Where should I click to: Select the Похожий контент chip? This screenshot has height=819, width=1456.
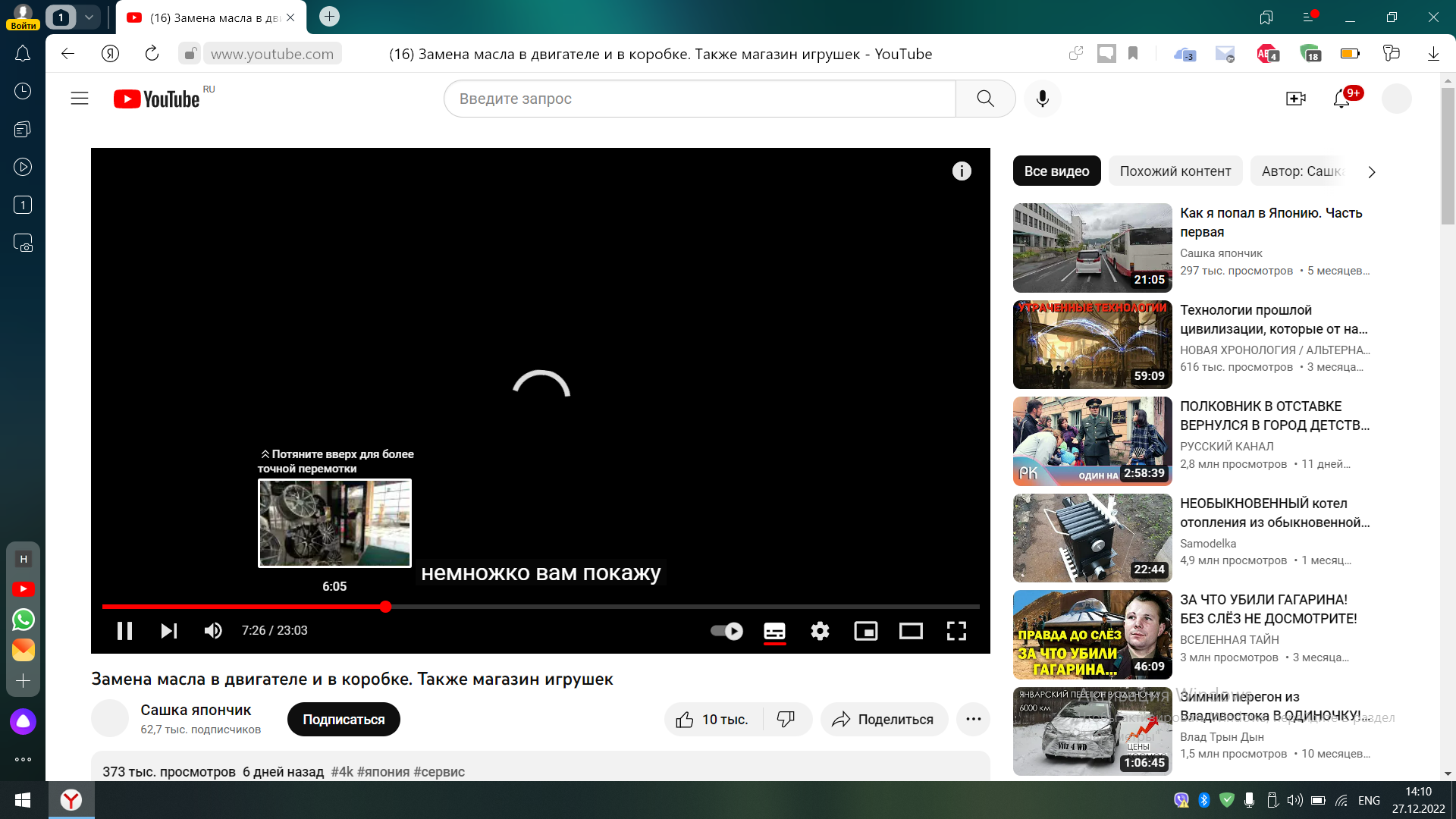click(1175, 171)
